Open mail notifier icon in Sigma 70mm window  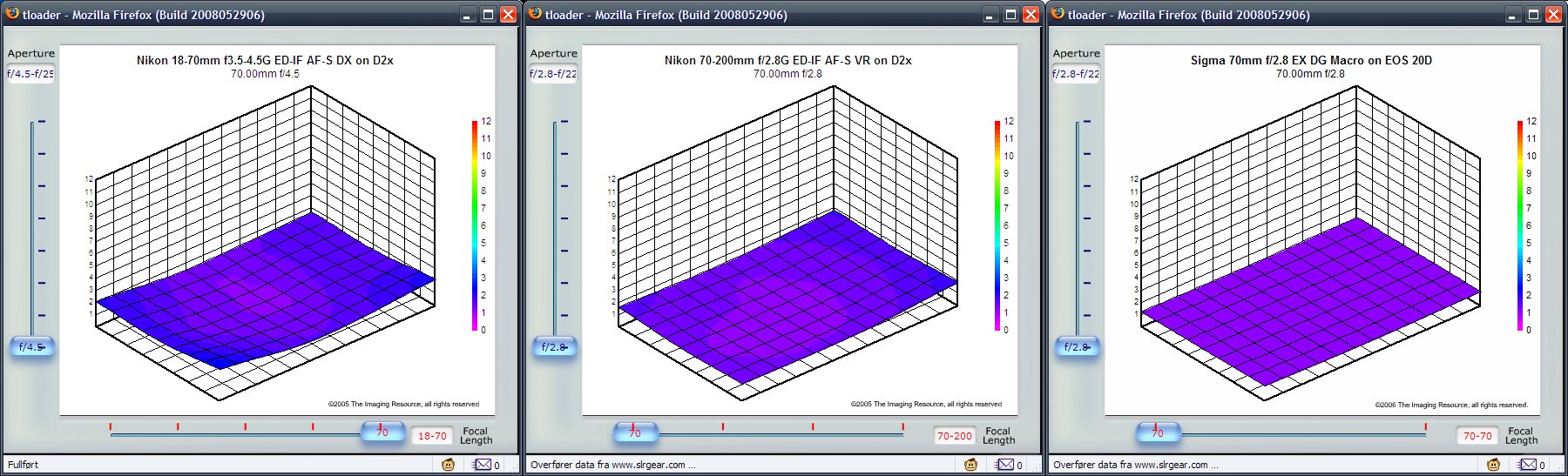point(1528,465)
